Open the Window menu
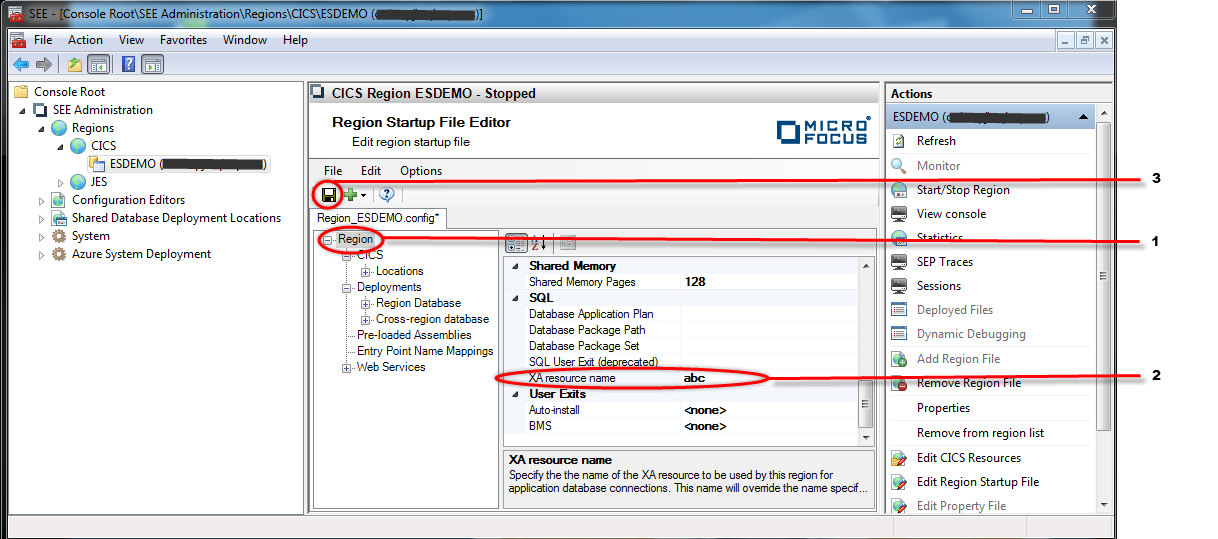 tap(245, 40)
